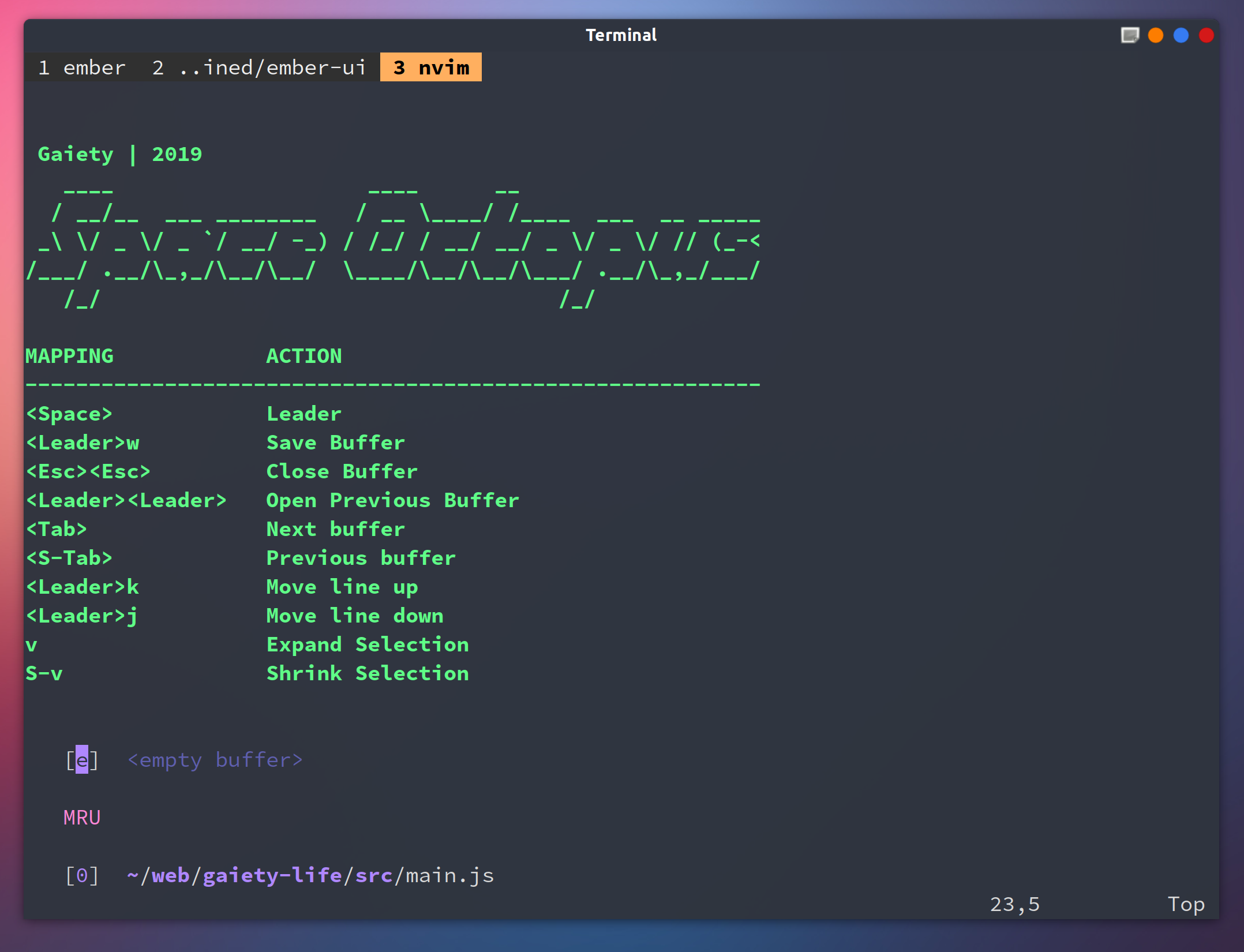Viewport: 1244px width, 952px height.
Task: Switch to the "1 ember" tab
Action: (x=82, y=68)
